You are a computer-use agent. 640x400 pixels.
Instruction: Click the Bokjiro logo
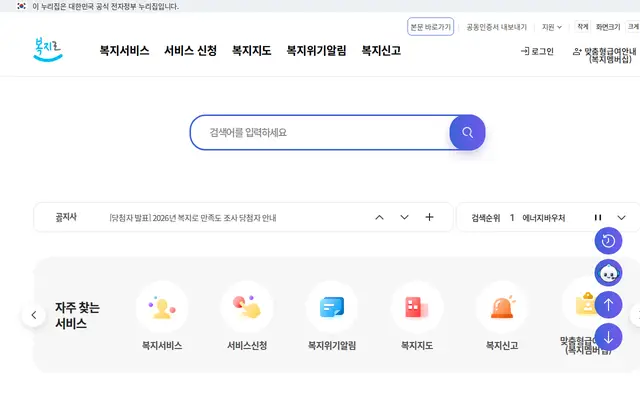[x=48, y=50]
